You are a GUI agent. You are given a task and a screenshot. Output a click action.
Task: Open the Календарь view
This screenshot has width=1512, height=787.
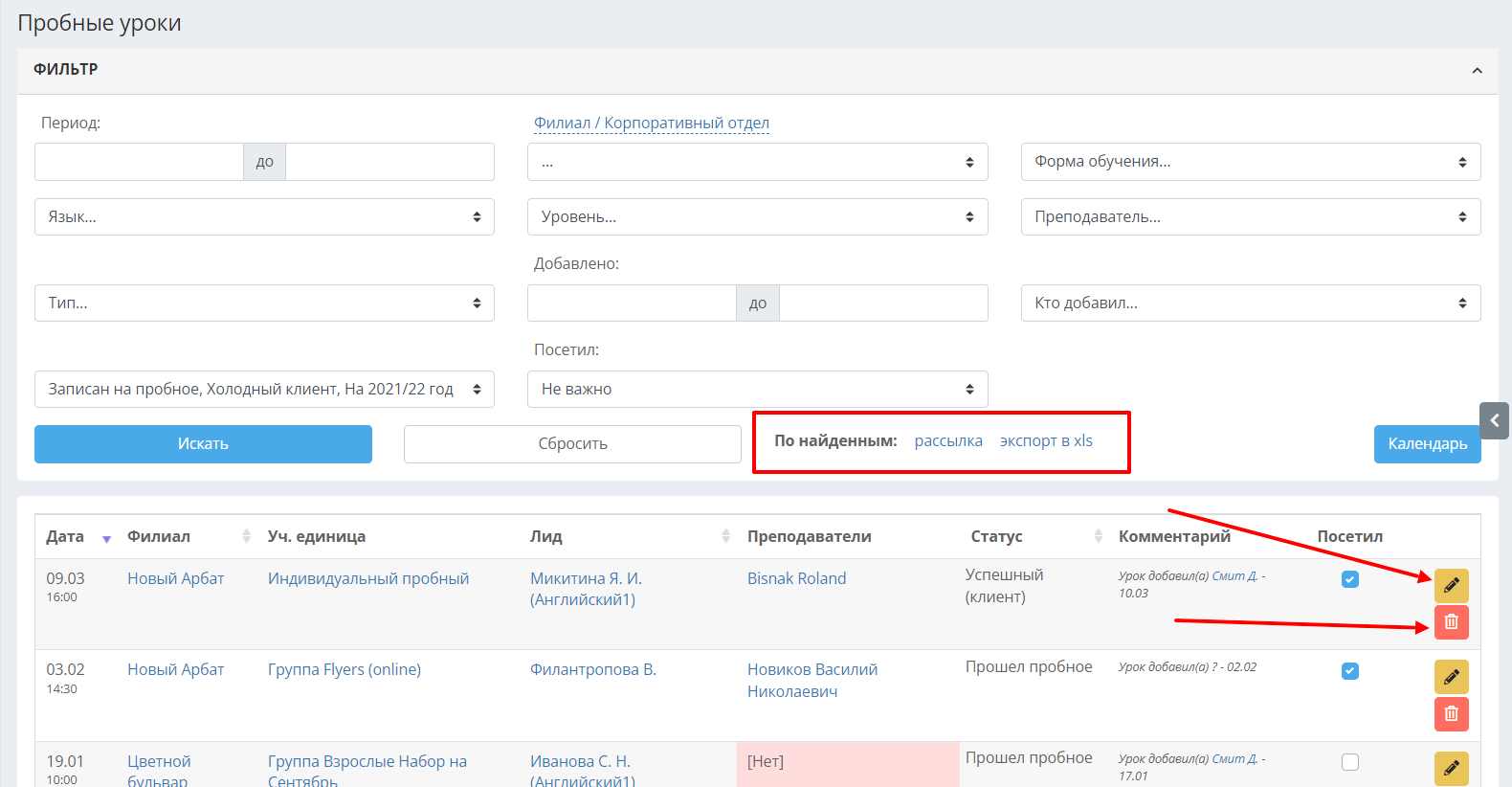pos(1427,444)
